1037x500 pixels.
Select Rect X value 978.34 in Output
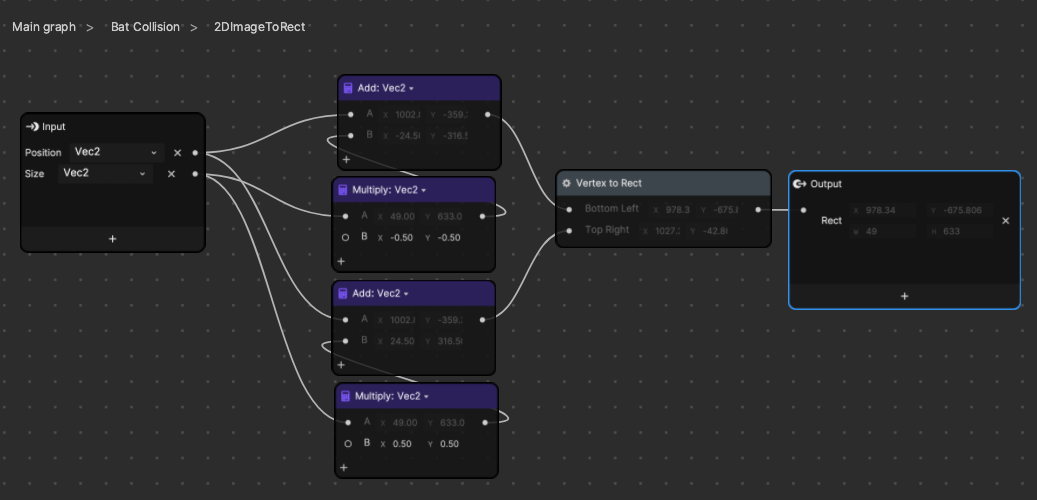(883, 210)
